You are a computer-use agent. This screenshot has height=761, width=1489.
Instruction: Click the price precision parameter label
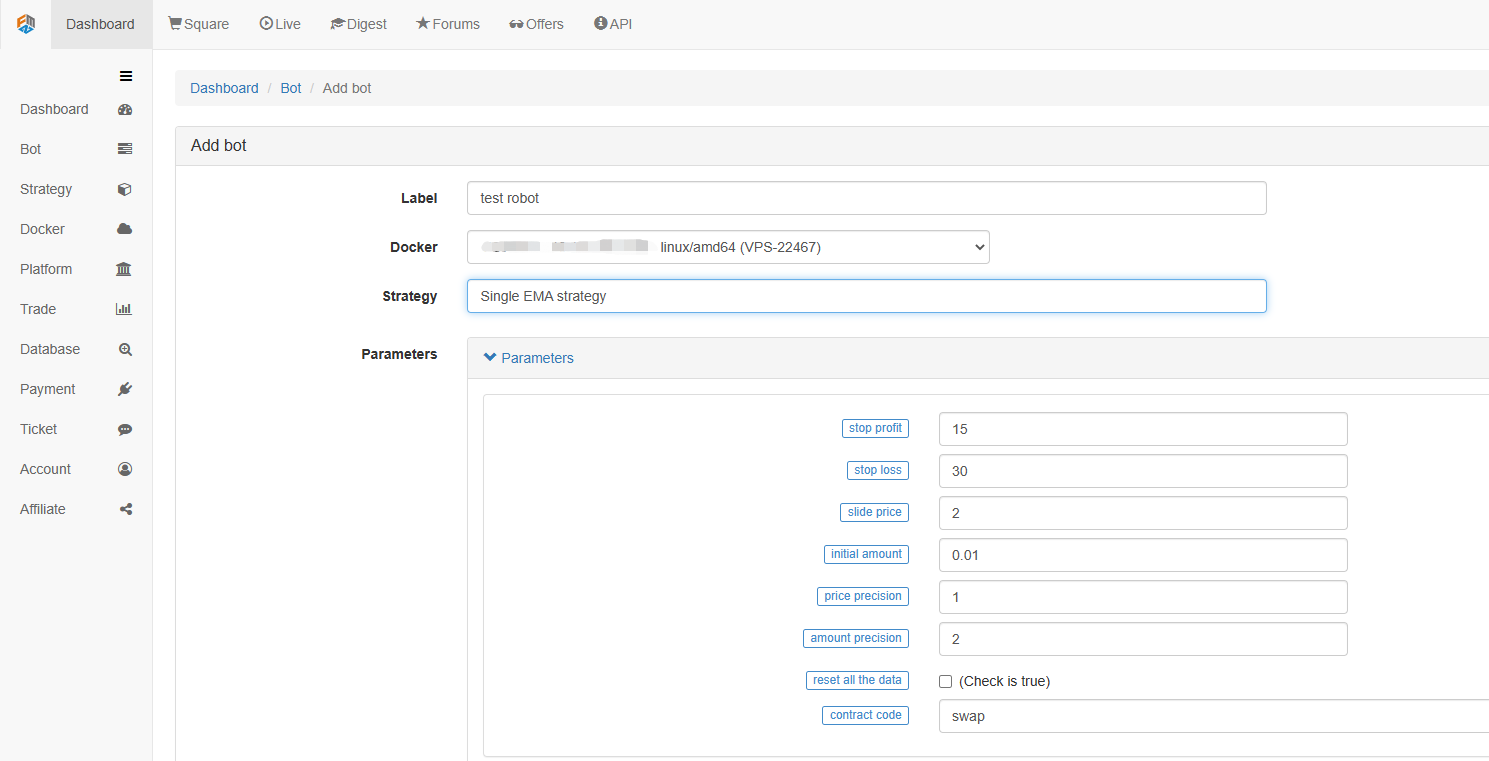click(863, 596)
